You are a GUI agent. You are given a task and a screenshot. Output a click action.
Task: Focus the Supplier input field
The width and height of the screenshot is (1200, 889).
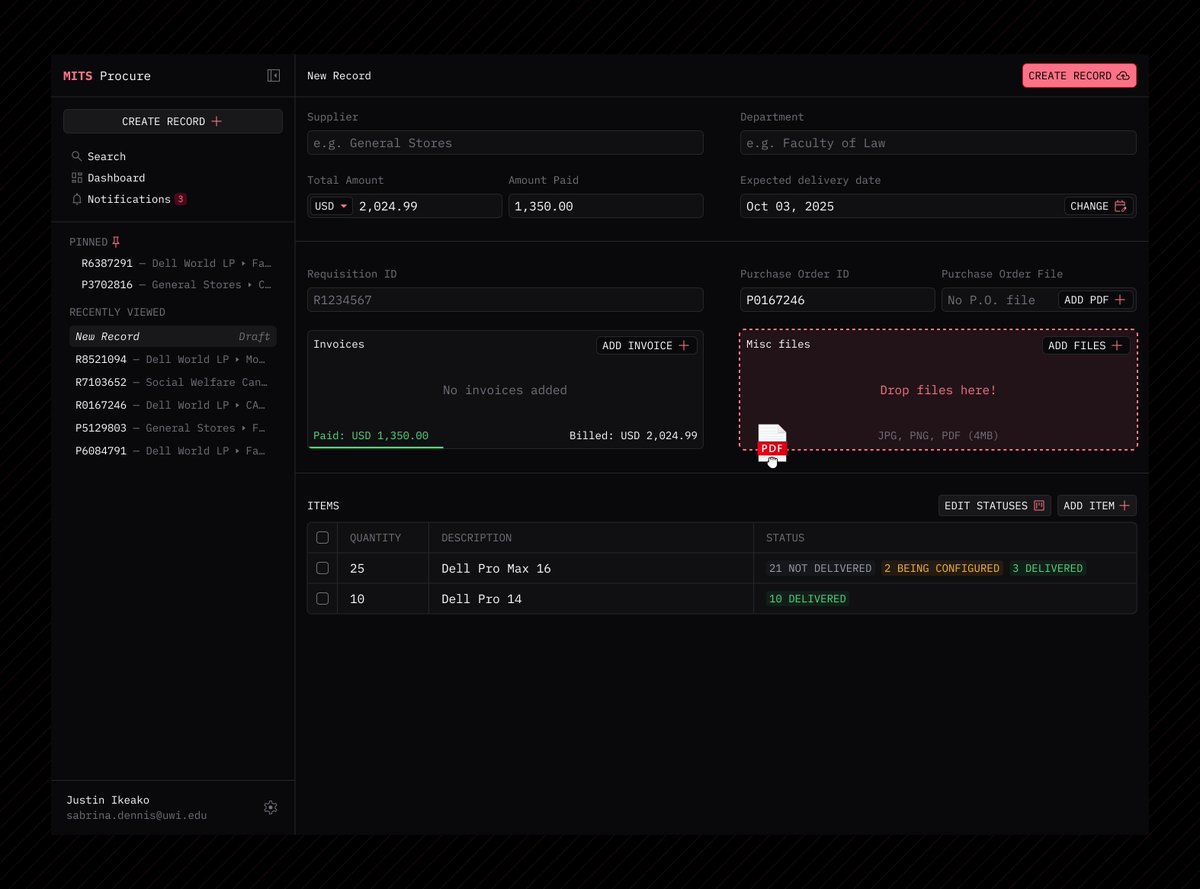click(505, 143)
